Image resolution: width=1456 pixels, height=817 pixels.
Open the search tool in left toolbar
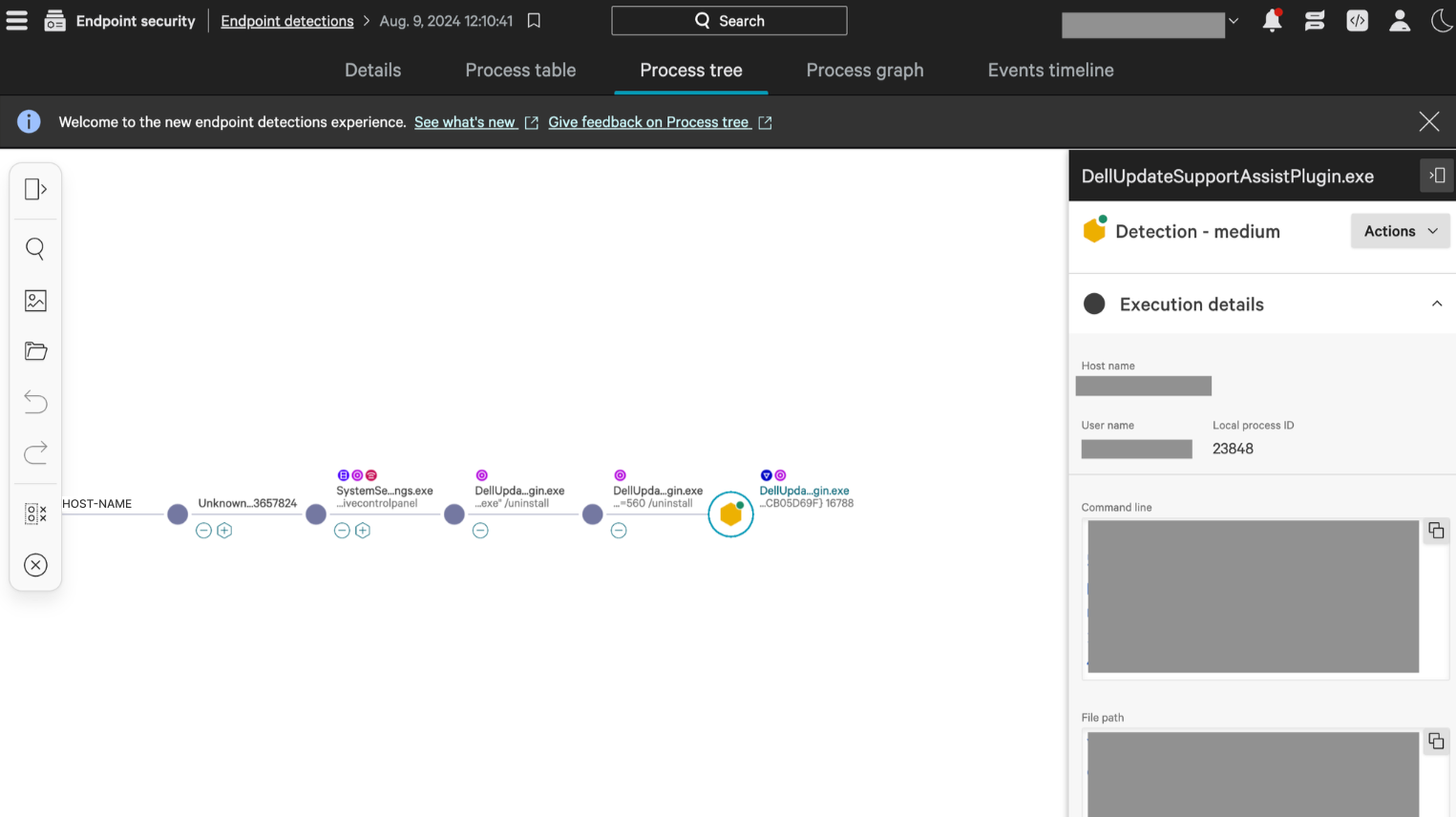(35, 249)
